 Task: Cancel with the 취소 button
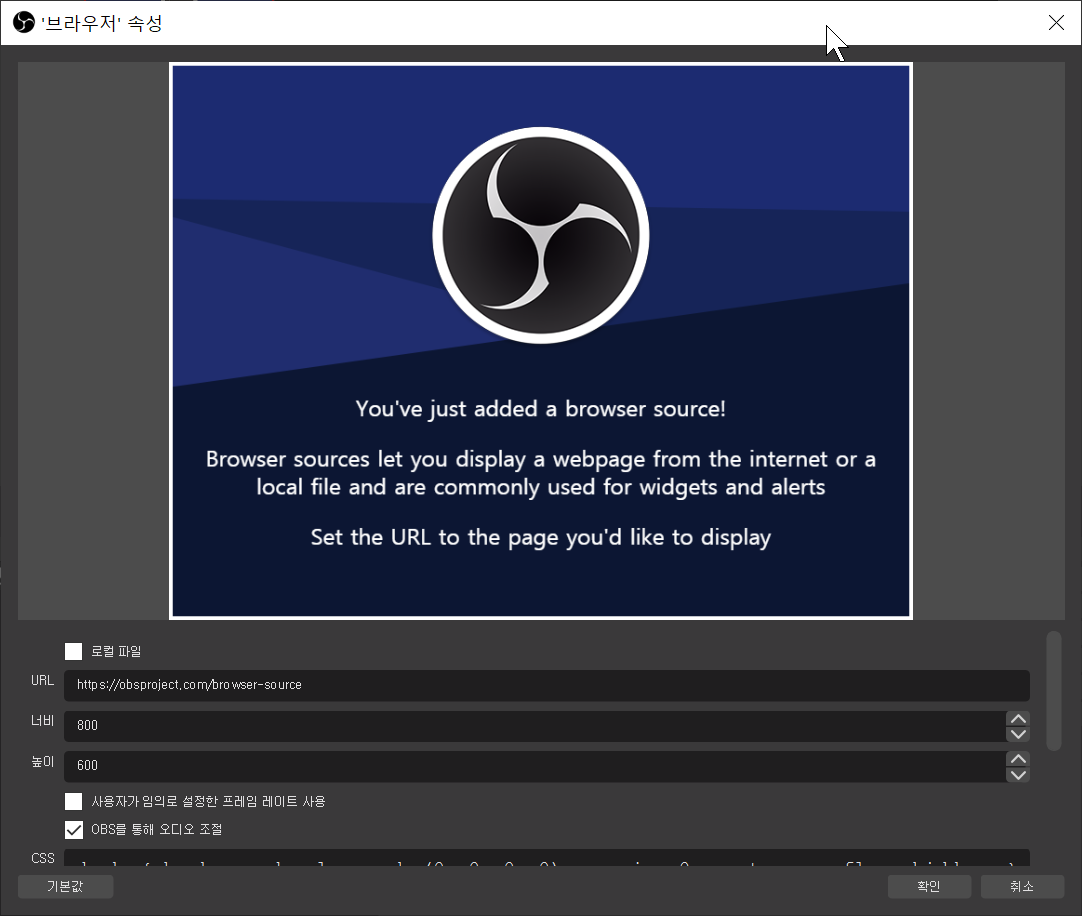tap(1022, 886)
